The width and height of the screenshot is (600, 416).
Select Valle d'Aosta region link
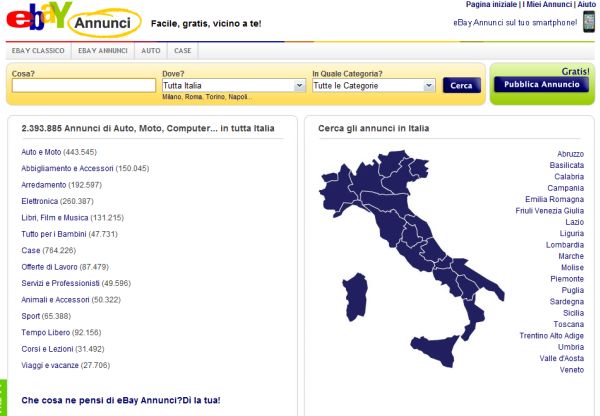pyautogui.click(x=562, y=359)
